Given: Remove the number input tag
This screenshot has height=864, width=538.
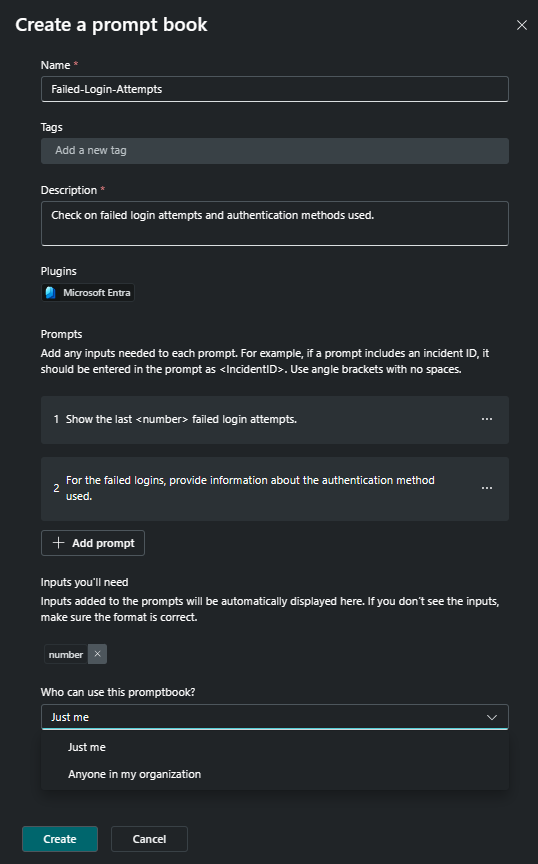Looking at the screenshot, I should [x=98, y=654].
